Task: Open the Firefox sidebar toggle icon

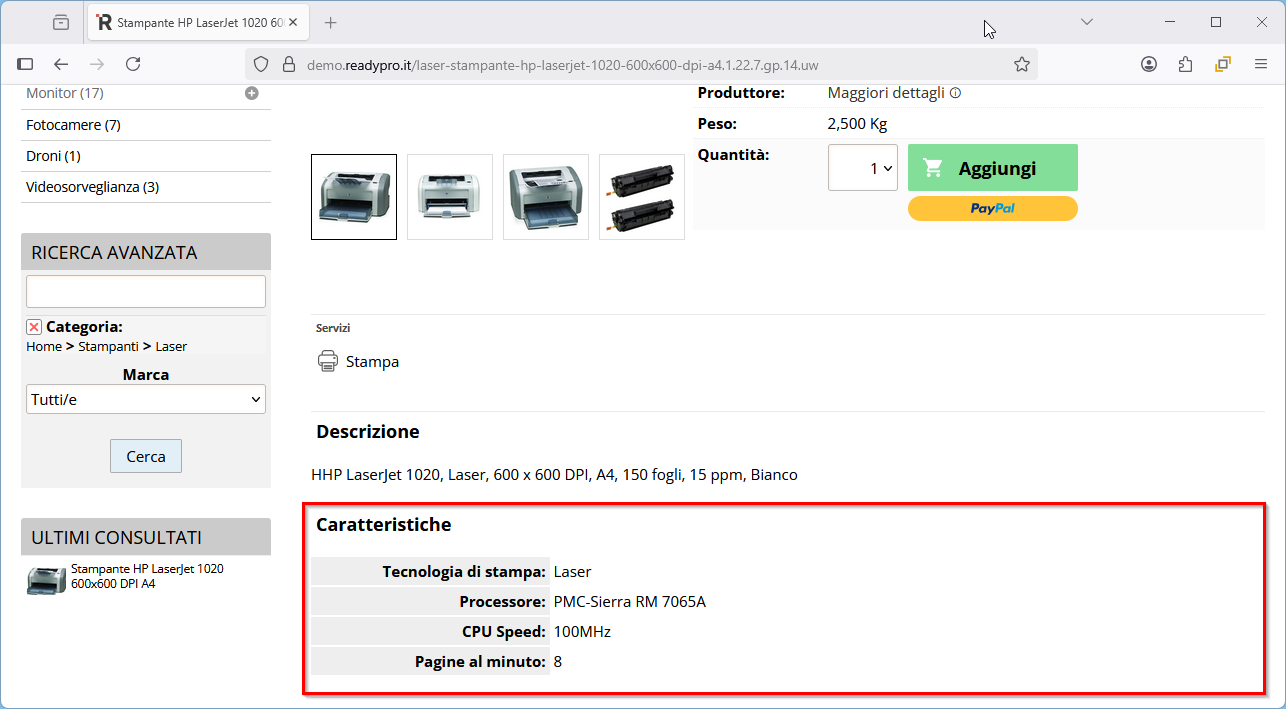Action: [25, 64]
